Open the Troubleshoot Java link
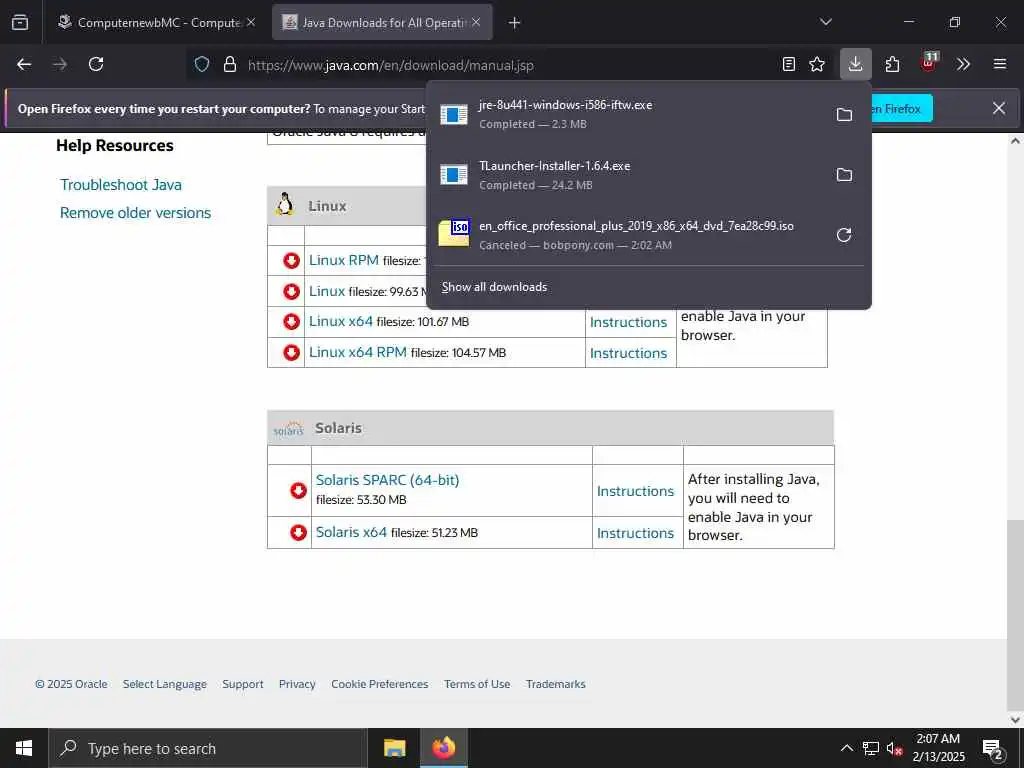This screenshot has height=768, width=1024. click(x=121, y=185)
